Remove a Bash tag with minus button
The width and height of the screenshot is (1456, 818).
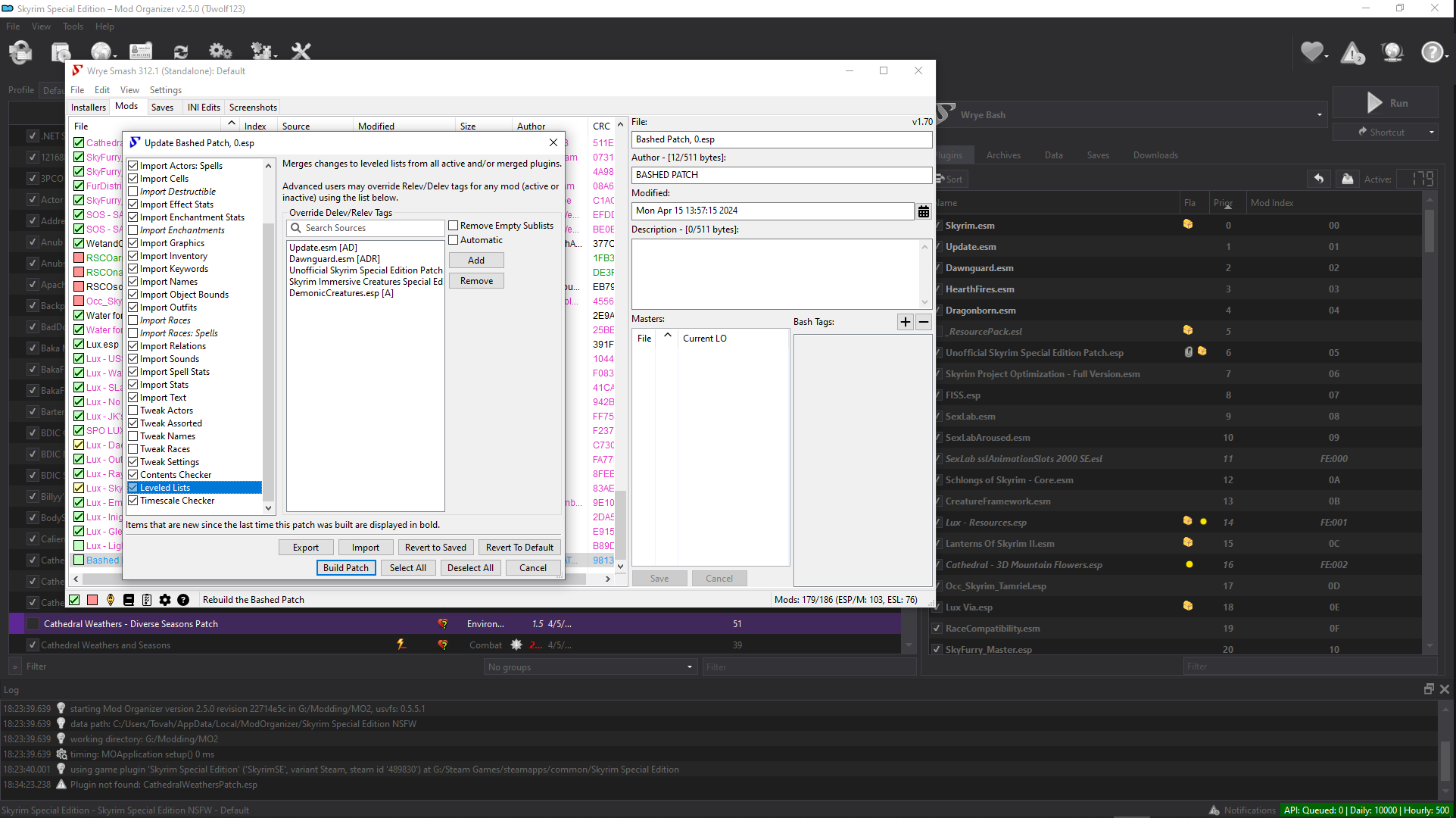click(x=924, y=322)
